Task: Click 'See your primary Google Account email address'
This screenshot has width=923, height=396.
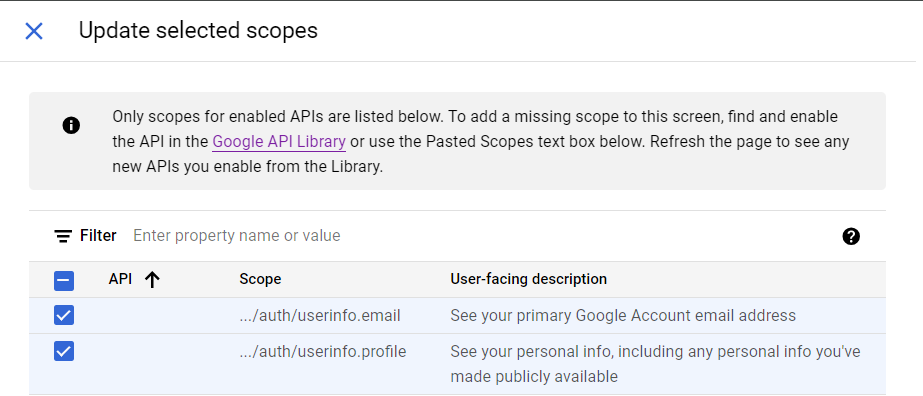Action: click(x=623, y=316)
